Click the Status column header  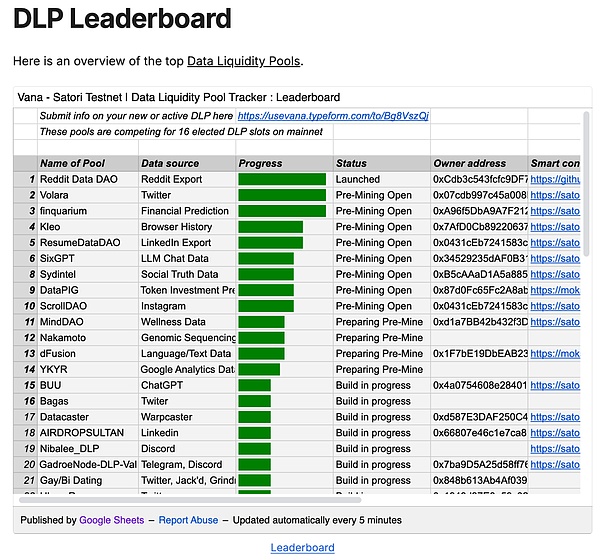coord(380,163)
